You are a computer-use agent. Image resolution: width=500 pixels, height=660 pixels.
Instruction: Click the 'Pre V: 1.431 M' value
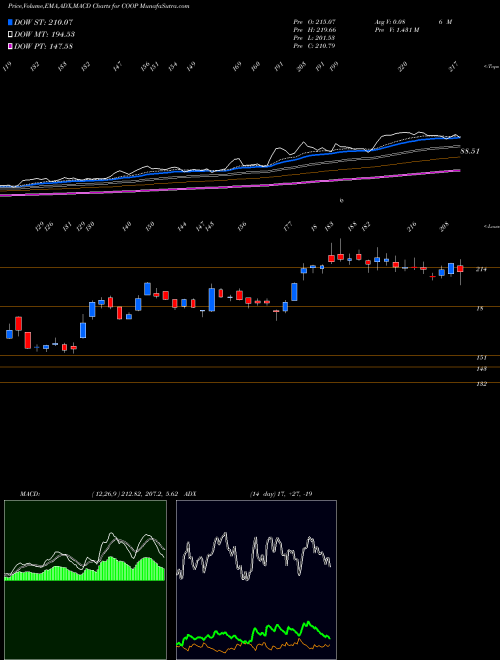tap(396, 29)
